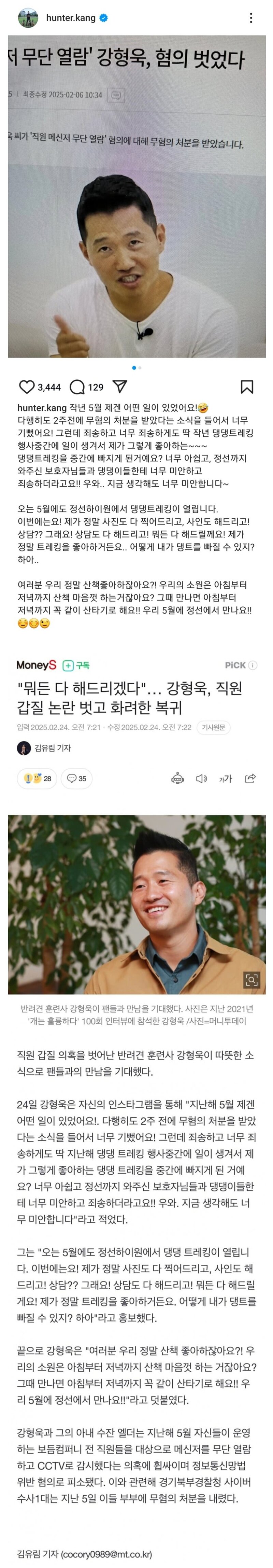Tap the reactions count 28 button
This screenshot has width=273, height=1568.
(37, 779)
